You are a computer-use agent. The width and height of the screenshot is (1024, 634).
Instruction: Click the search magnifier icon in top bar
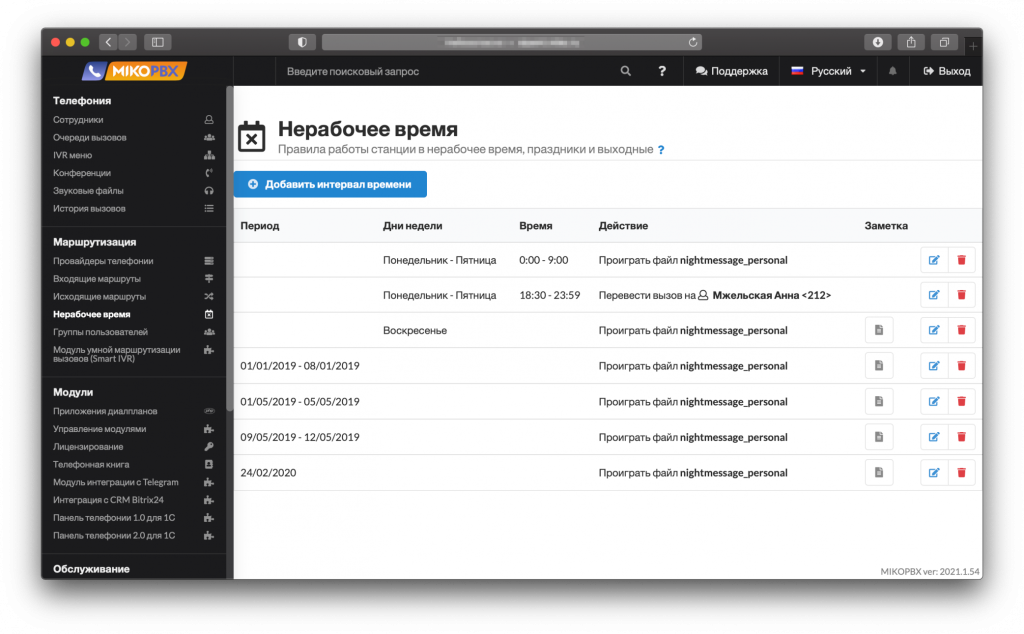(x=626, y=71)
